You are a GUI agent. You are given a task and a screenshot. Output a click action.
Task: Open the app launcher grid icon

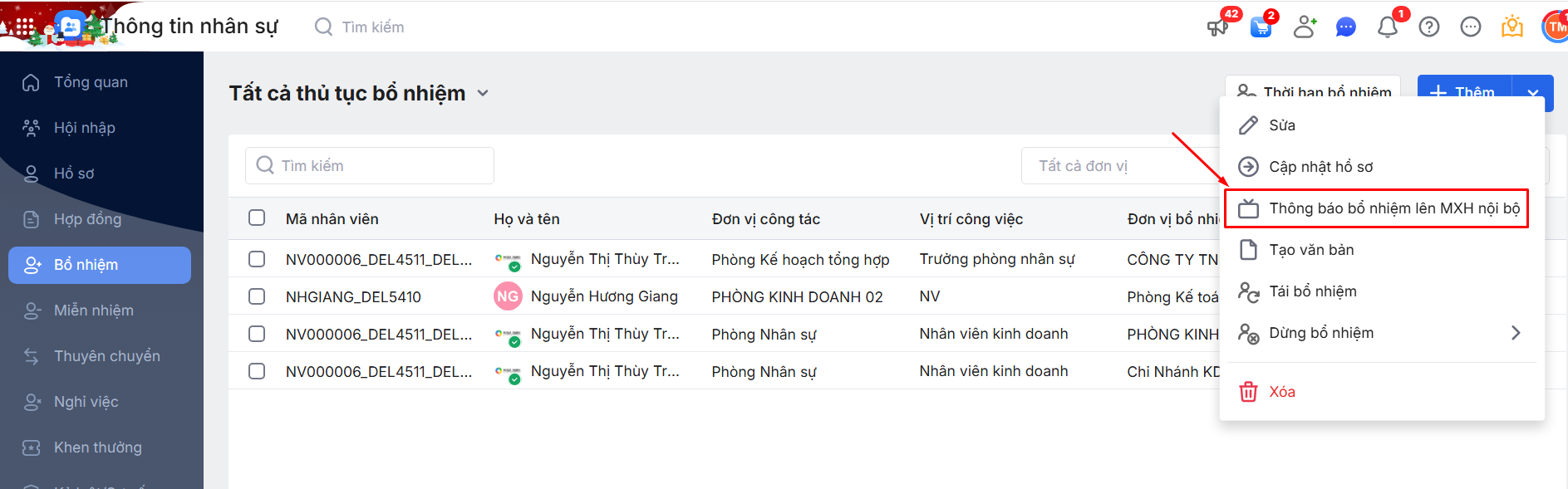click(25, 27)
